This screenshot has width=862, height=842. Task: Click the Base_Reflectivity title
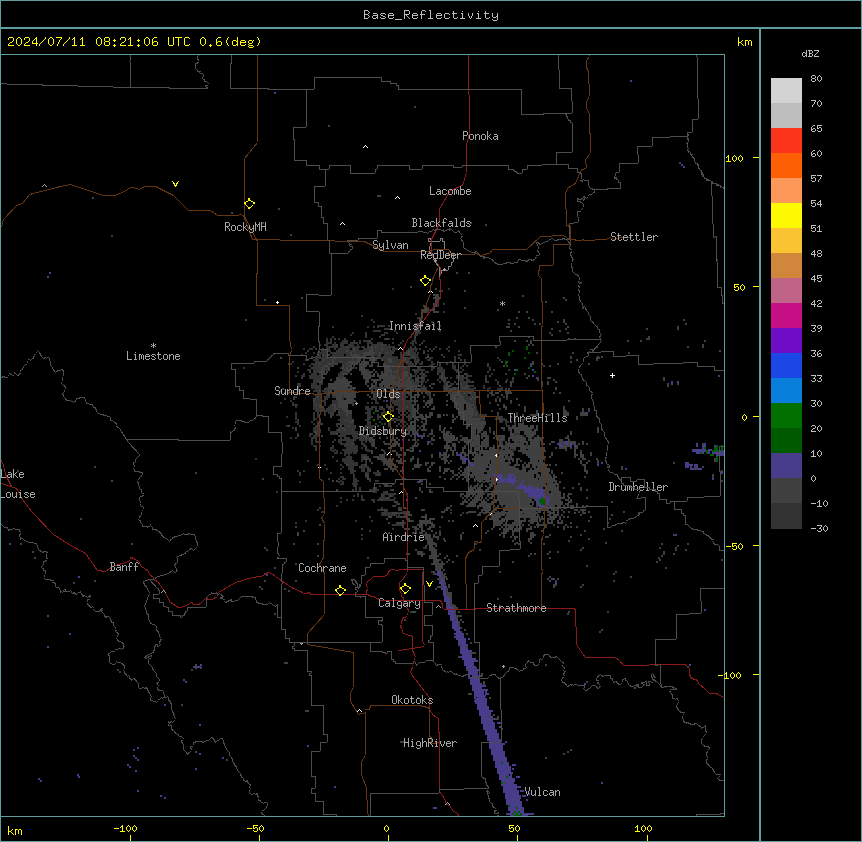coord(431,15)
